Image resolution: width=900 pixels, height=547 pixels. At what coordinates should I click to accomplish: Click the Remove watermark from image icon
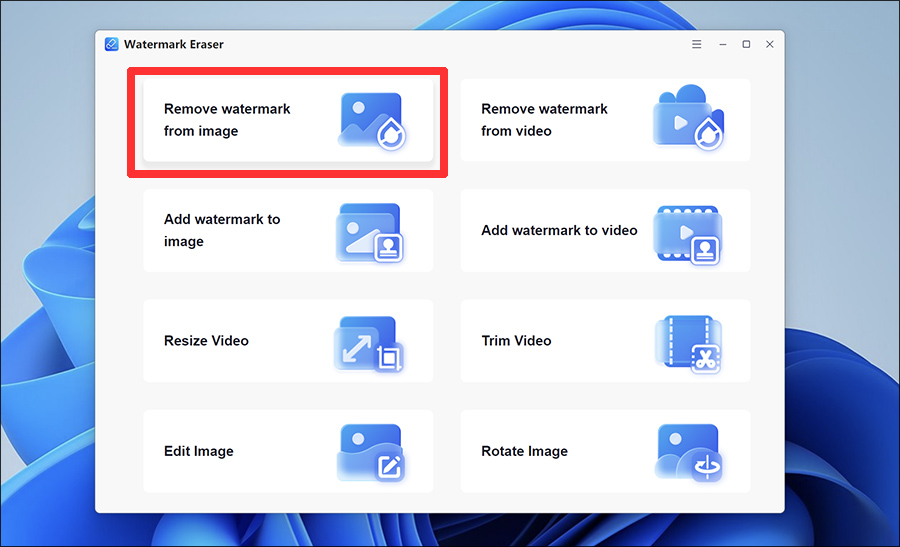(x=372, y=121)
